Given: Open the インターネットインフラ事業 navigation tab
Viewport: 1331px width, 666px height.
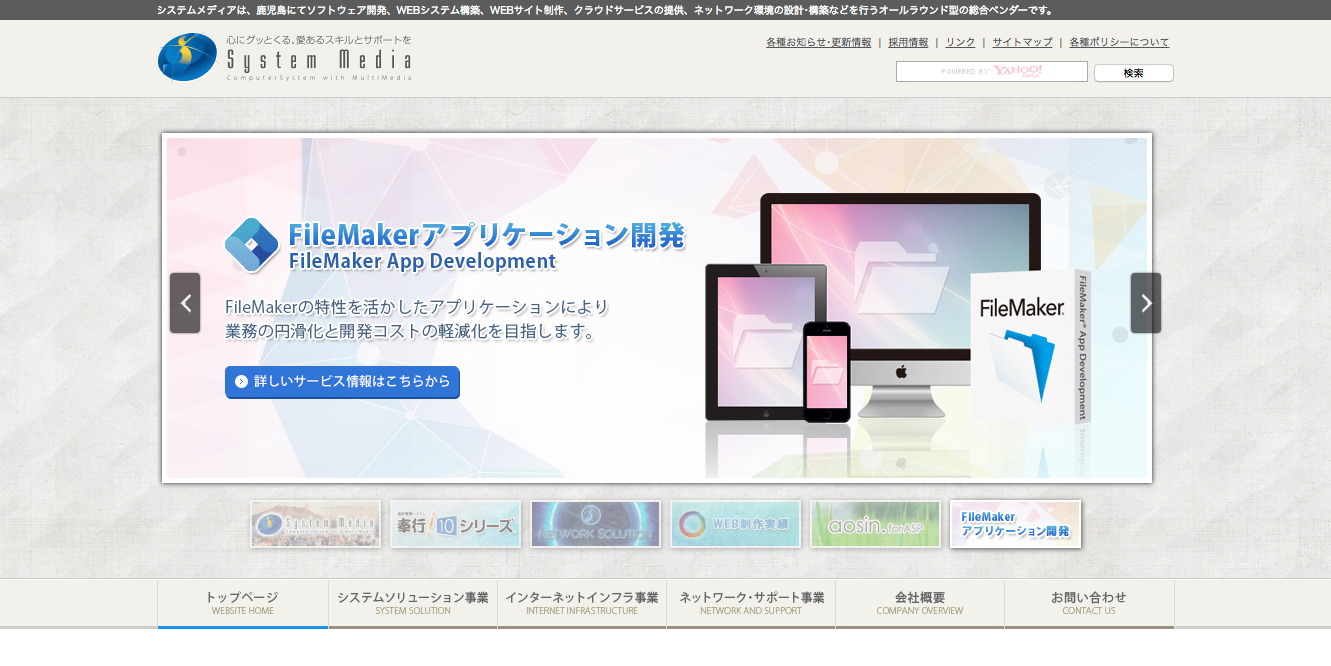Looking at the screenshot, I should click(x=582, y=603).
